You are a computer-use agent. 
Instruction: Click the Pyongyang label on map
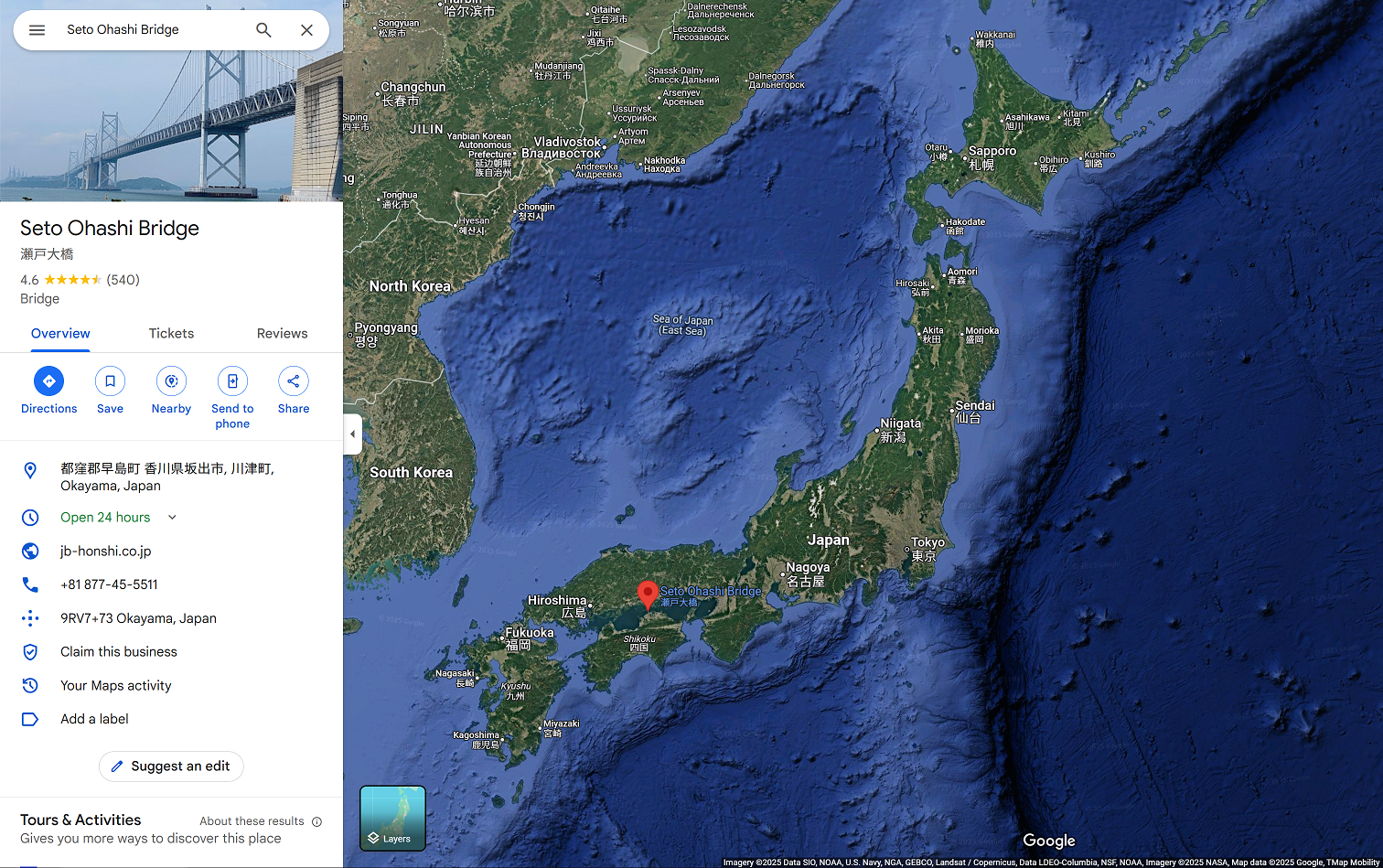386,334
